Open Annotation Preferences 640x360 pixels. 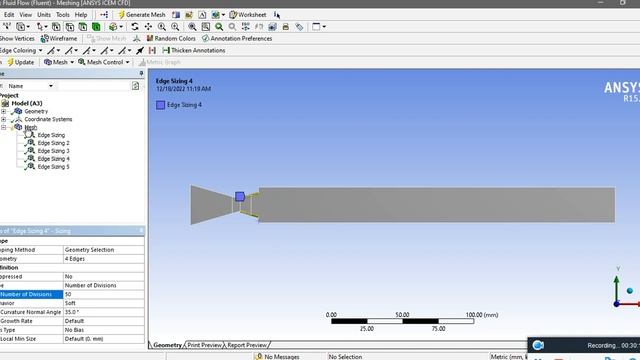coord(237,38)
